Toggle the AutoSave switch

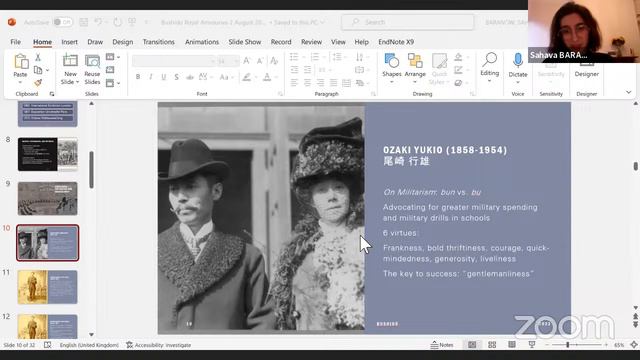coord(63,22)
